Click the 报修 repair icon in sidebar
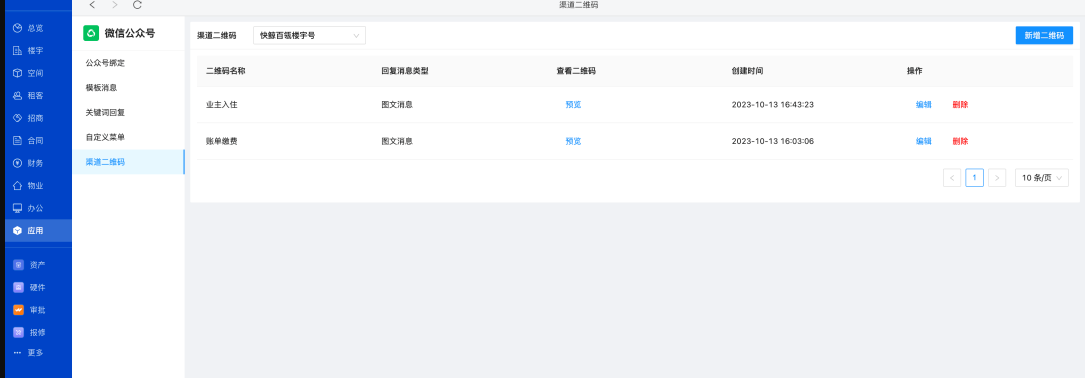This screenshot has height=378, width=1085. tap(19, 332)
